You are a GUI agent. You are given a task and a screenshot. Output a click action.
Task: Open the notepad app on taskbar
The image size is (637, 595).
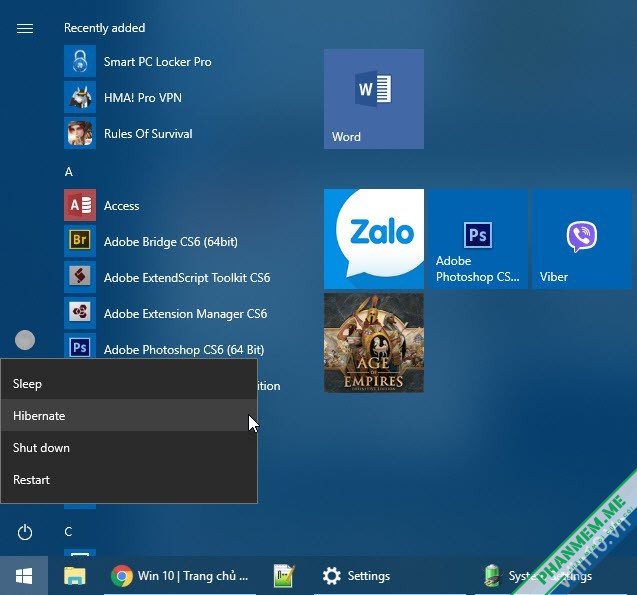[x=284, y=576]
